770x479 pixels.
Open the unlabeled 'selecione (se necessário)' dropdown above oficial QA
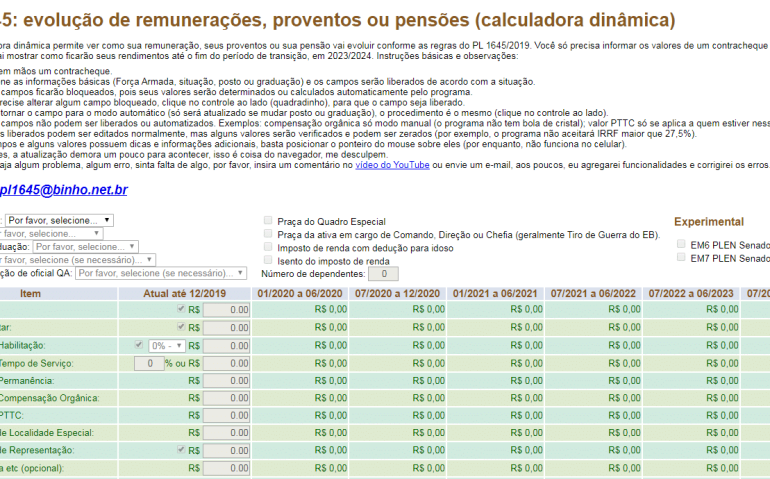(78, 260)
